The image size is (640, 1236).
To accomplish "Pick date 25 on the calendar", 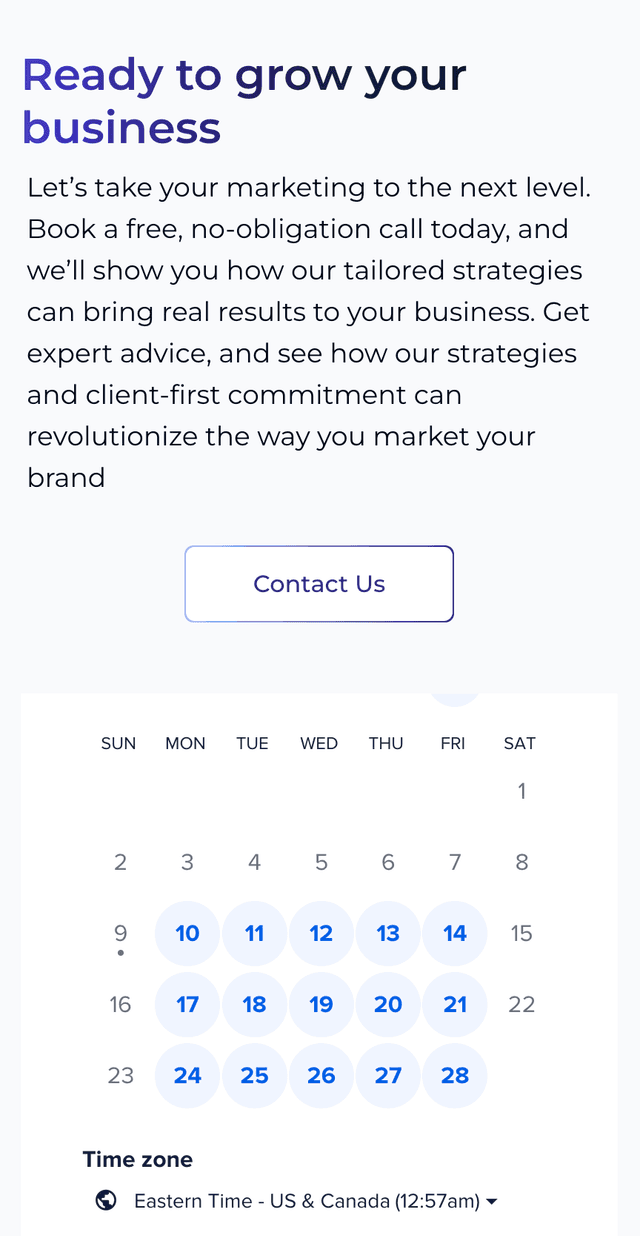I will click(254, 1075).
